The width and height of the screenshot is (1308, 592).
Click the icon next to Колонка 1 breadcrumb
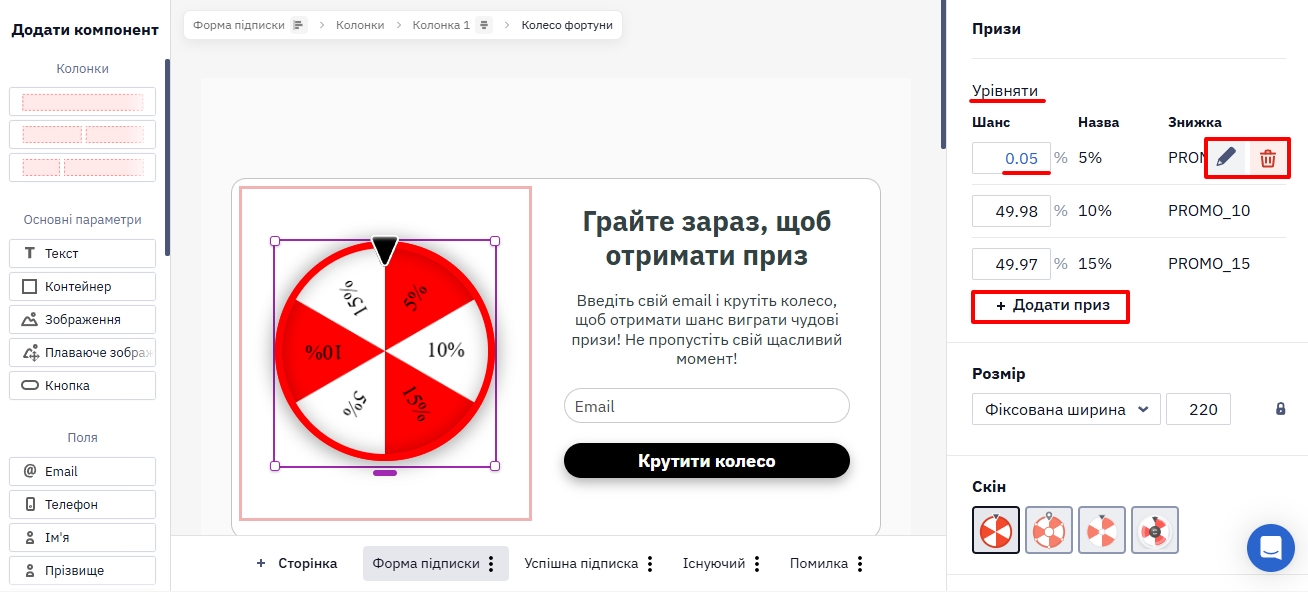[x=484, y=25]
